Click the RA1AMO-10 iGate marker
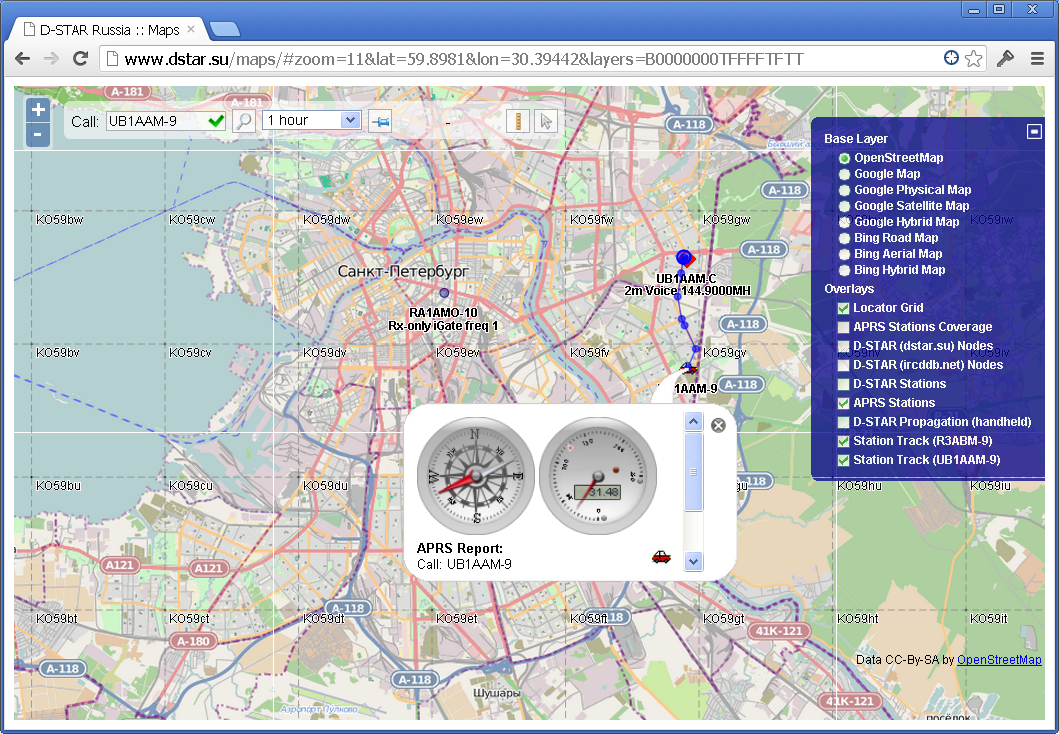Screen dimensions: 1059x734 pyautogui.click(x=444, y=293)
